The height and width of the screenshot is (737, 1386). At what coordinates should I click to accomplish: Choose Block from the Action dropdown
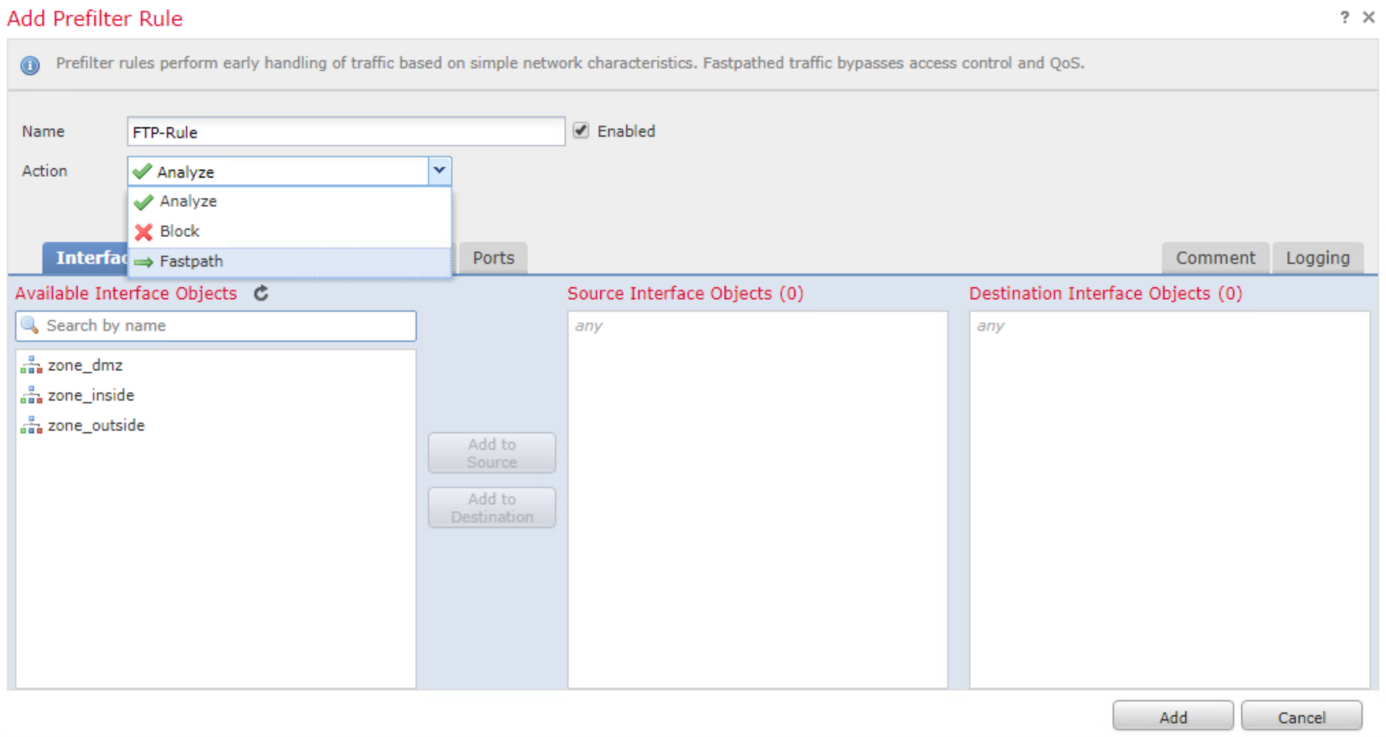pos(180,231)
